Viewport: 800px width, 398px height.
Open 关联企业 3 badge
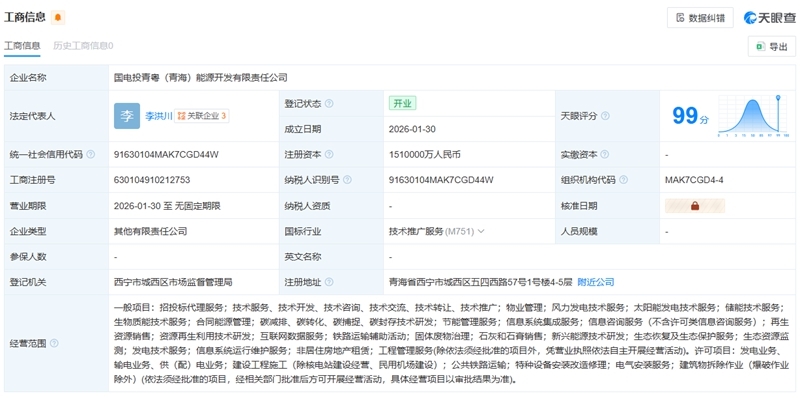[x=202, y=116]
